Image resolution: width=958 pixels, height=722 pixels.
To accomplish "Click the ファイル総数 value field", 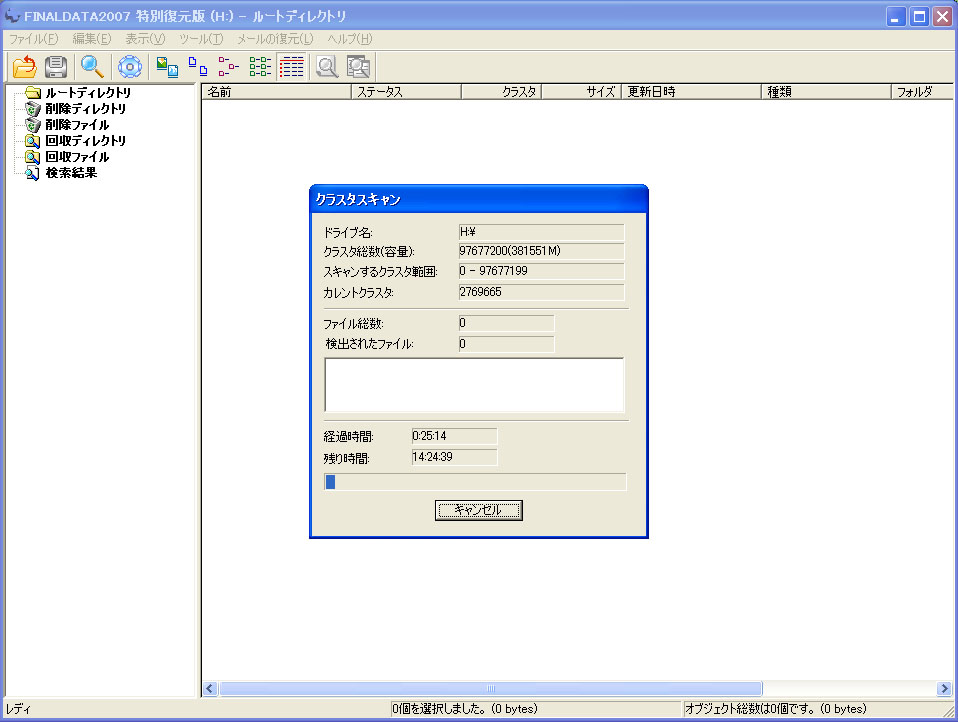I will pos(506,323).
